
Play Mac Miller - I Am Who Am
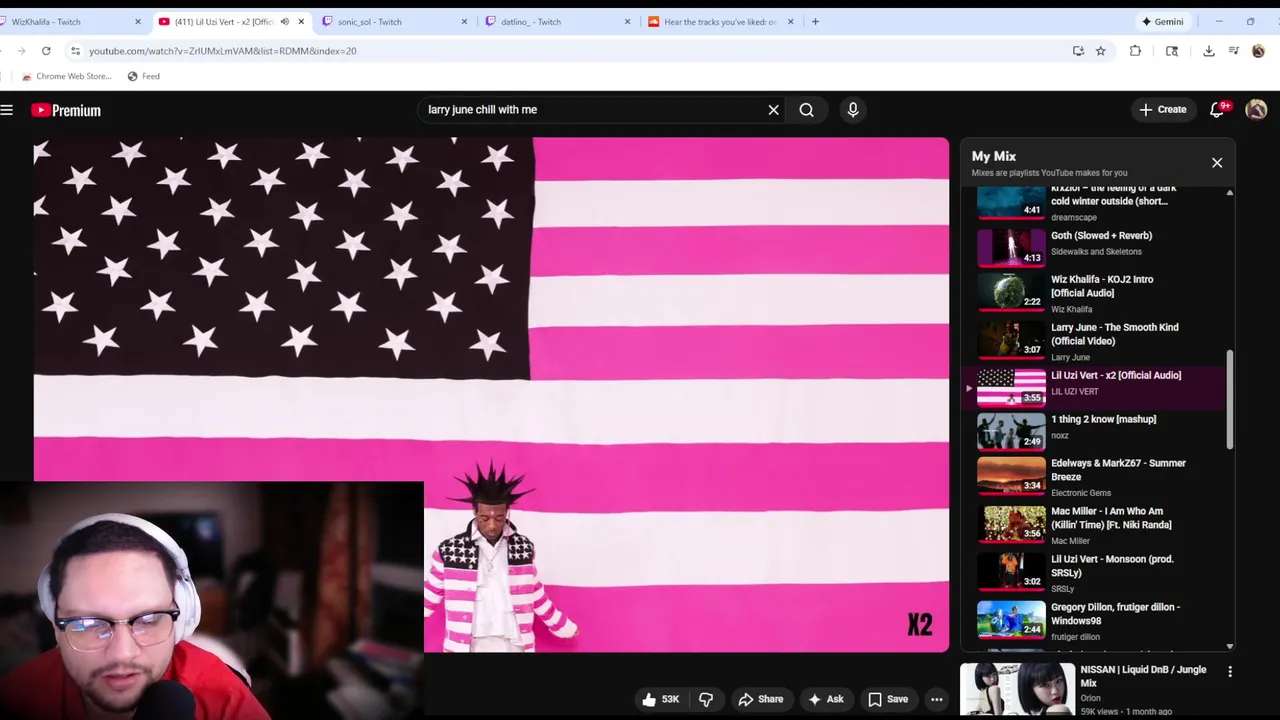pyautogui.click(x=1095, y=526)
